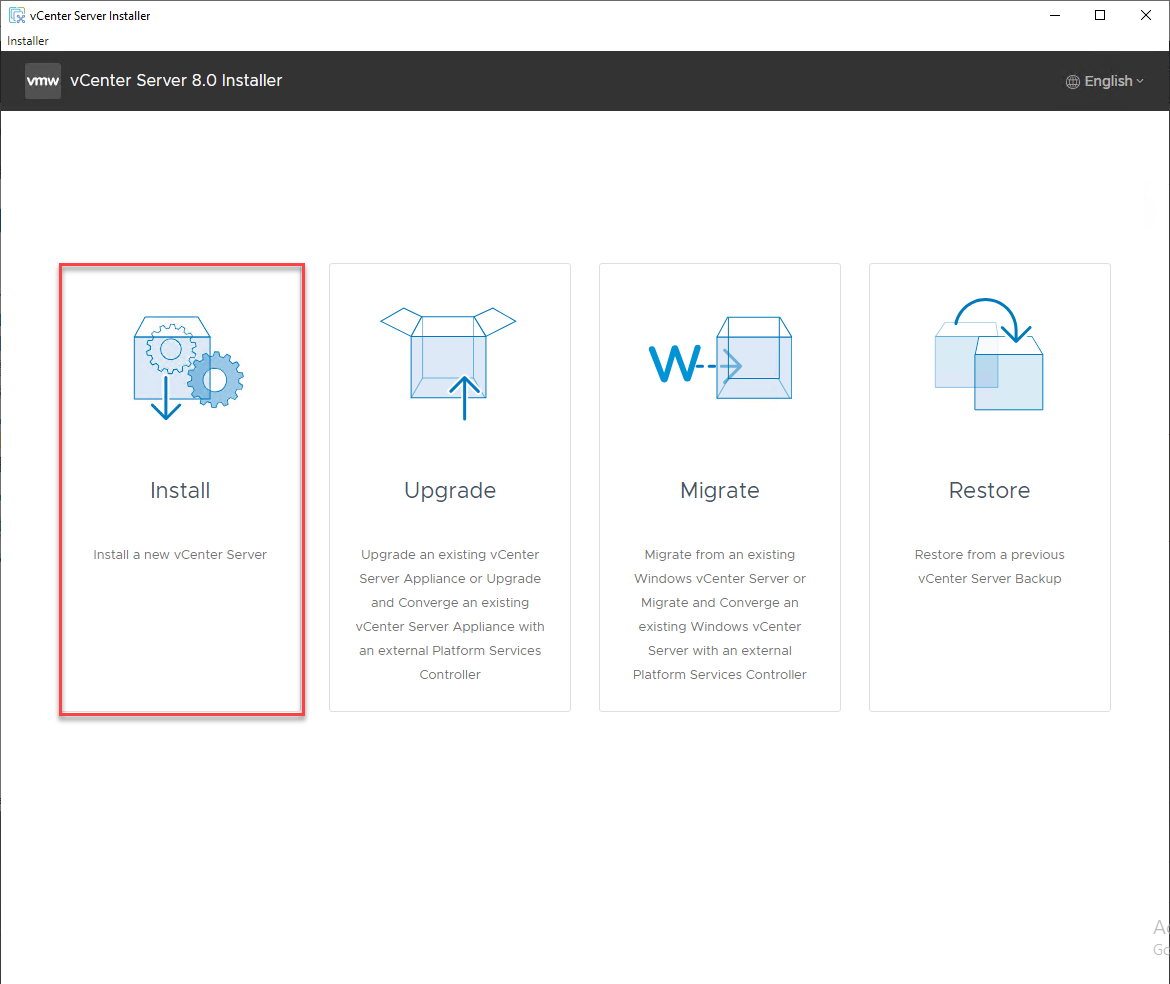Click the Migrate W arrow cube icon
Image resolution: width=1170 pixels, height=984 pixels.
click(720, 358)
